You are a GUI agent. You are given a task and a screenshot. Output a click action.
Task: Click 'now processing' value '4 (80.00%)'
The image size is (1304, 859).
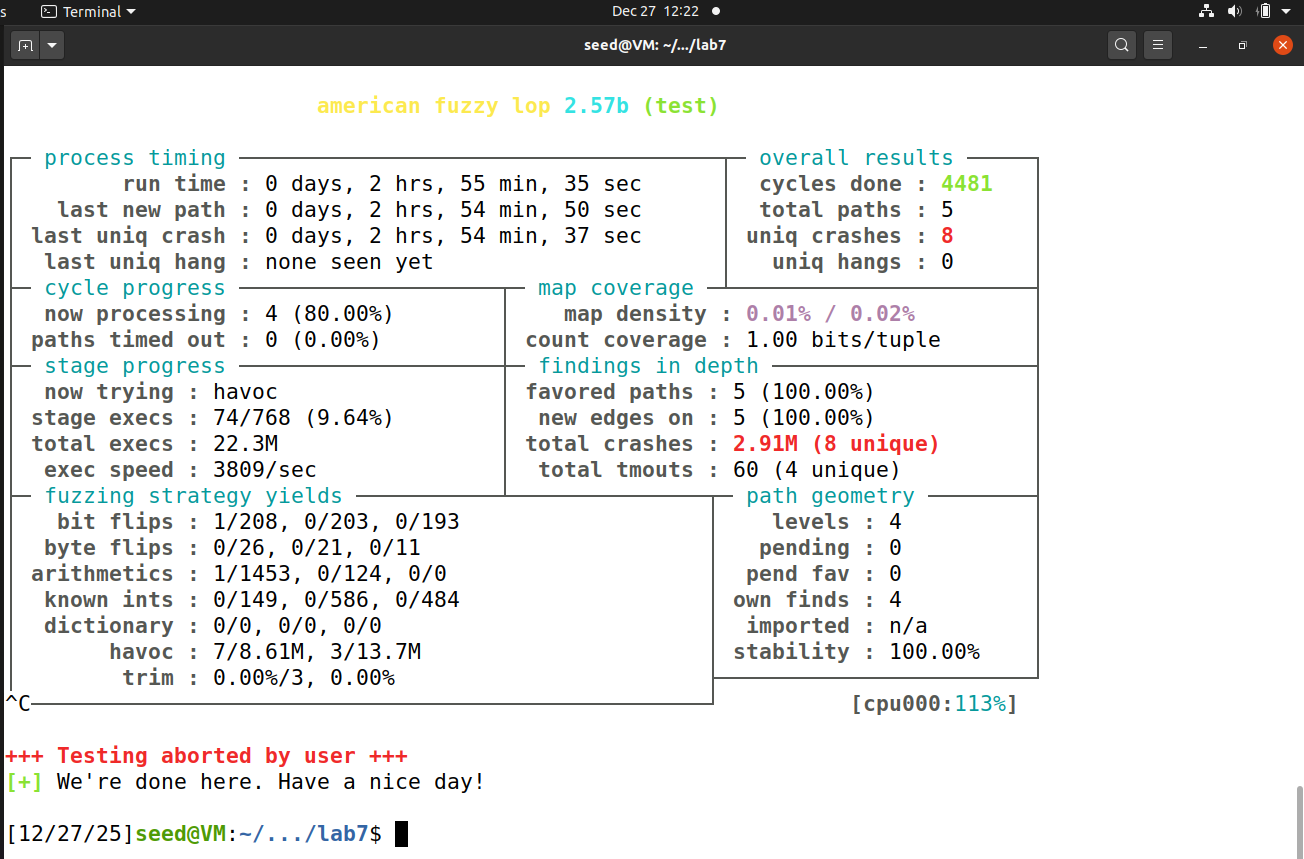[329, 314]
